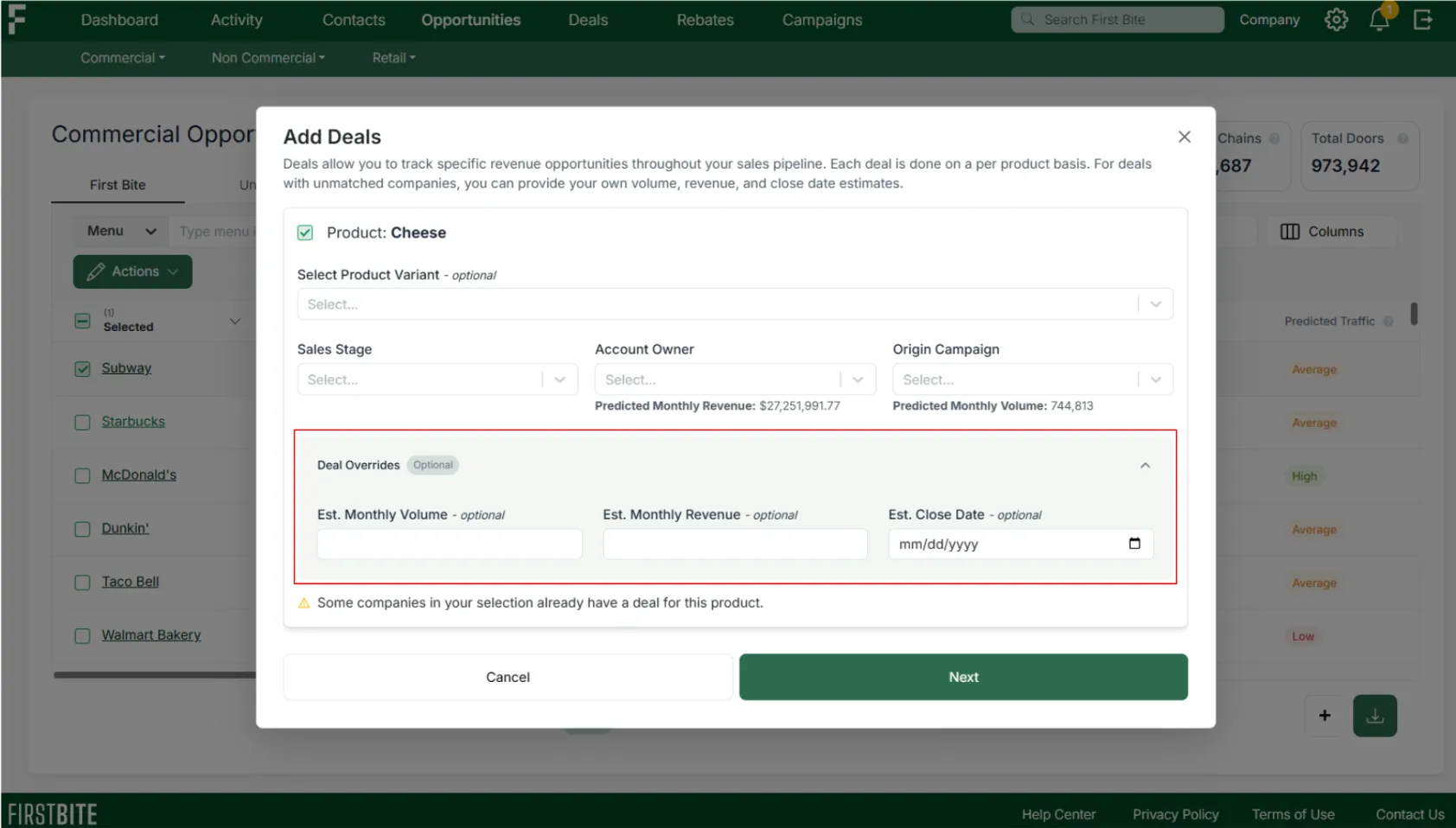This screenshot has height=828, width=1456.
Task: Expand the Selected options chevron
Action: tap(234, 322)
